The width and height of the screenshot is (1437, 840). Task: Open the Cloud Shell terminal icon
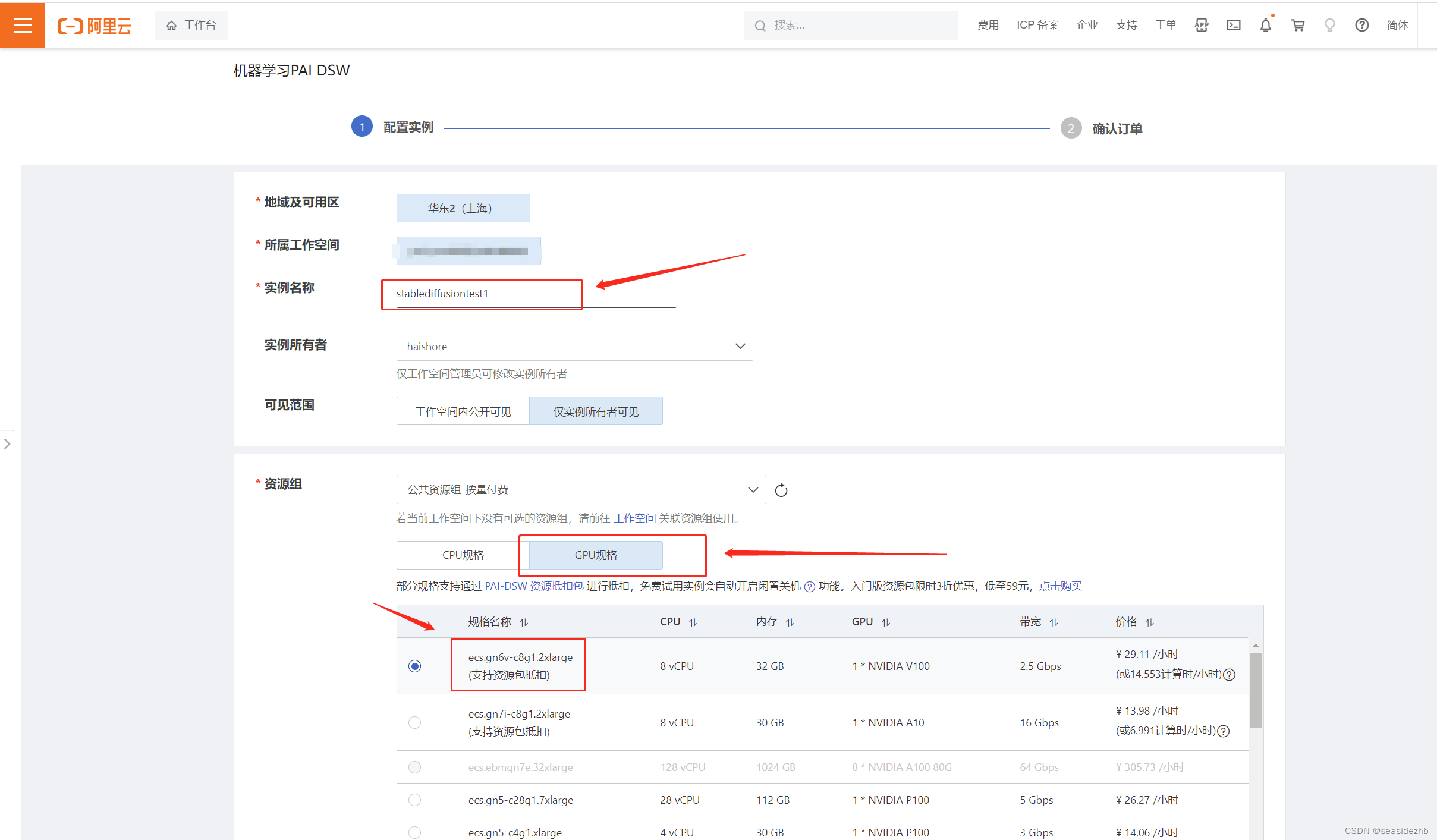[x=1233, y=25]
